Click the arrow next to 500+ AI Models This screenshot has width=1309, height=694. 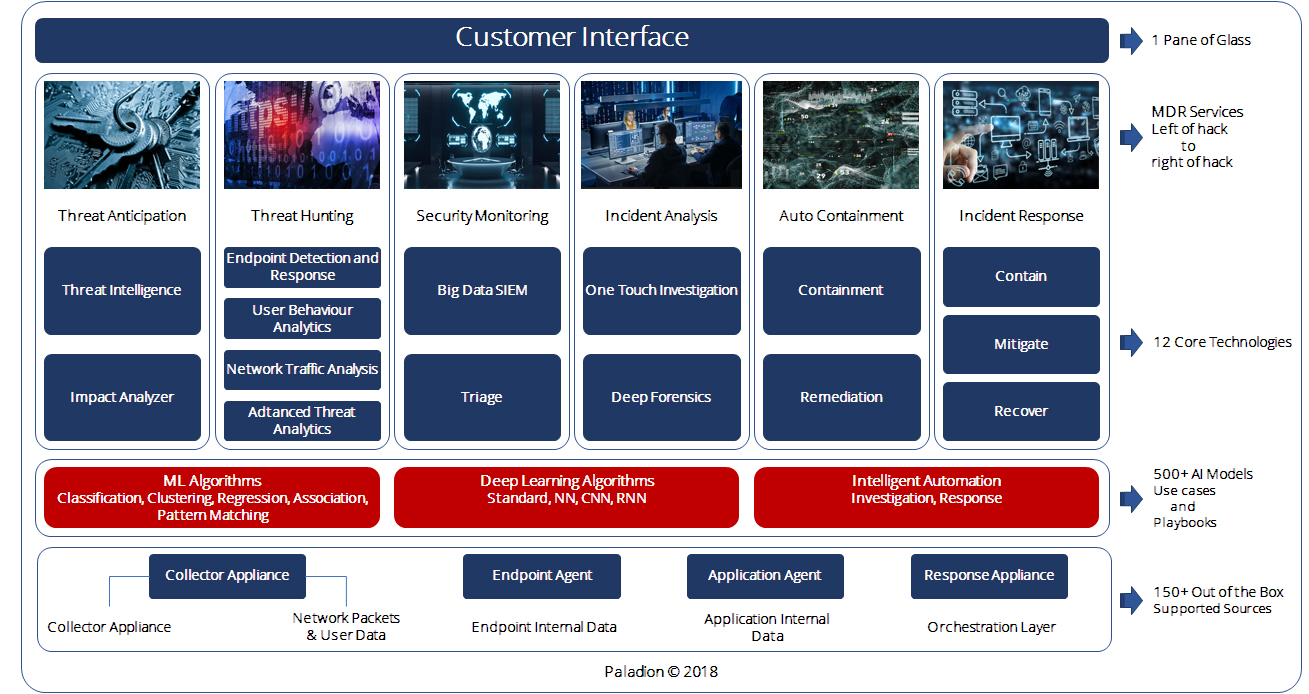point(1131,497)
